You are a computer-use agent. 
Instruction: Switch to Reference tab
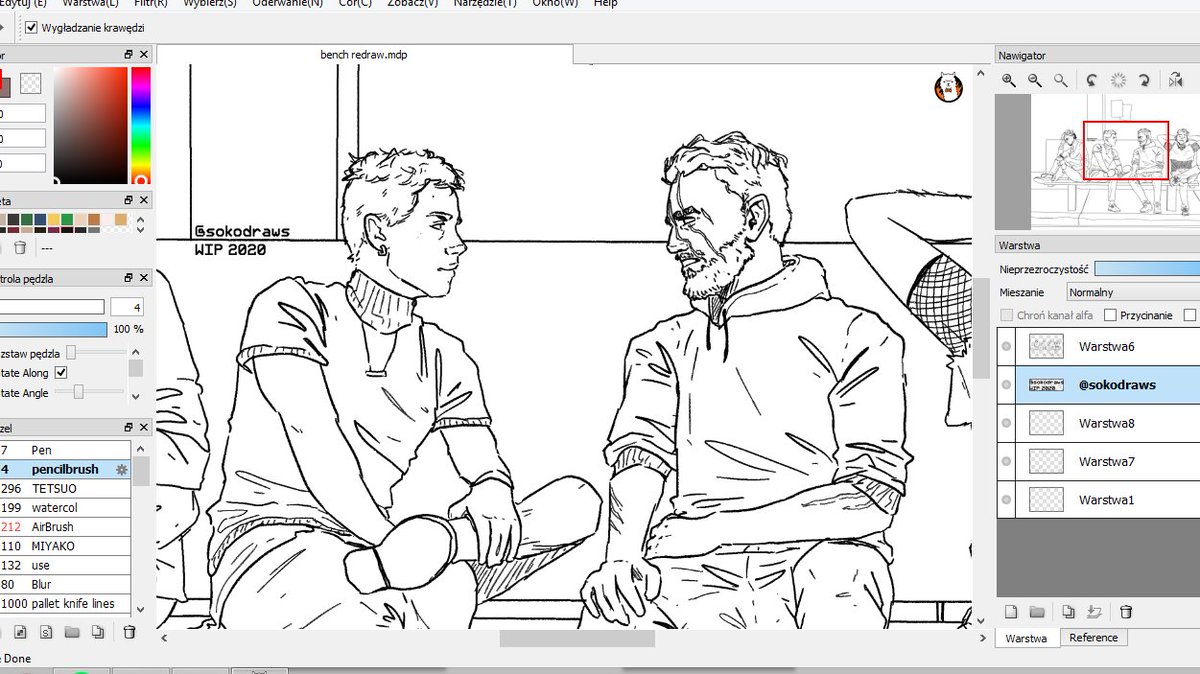[x=1093, y=637]
